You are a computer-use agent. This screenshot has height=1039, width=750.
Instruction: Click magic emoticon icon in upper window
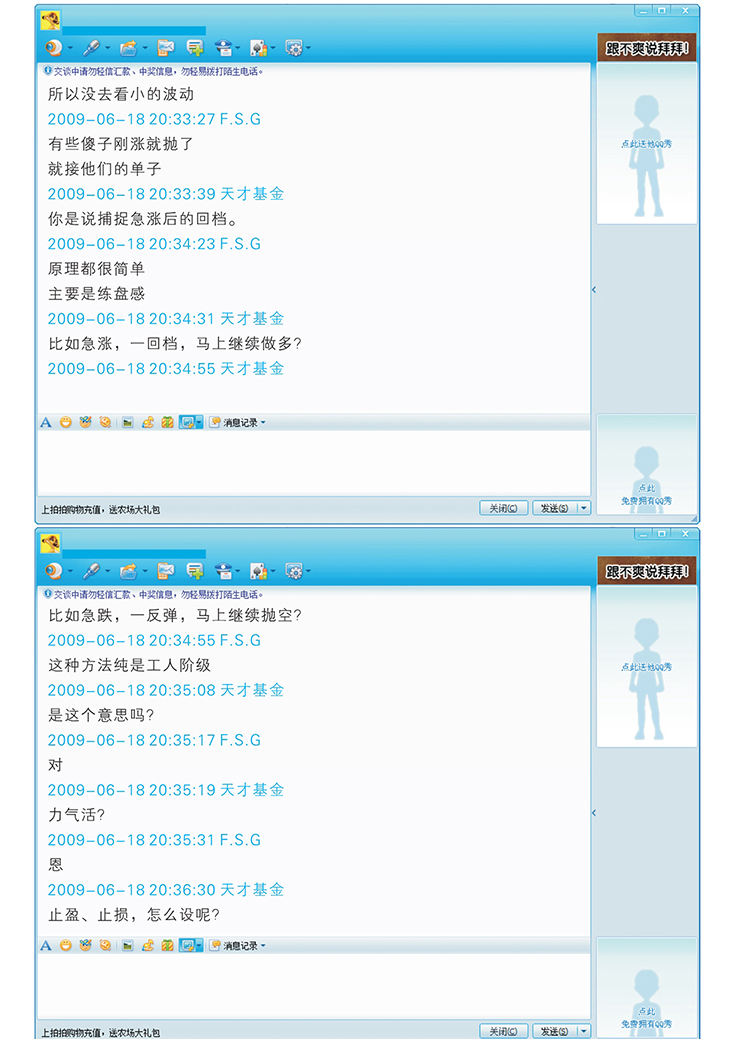coord(85,422)
